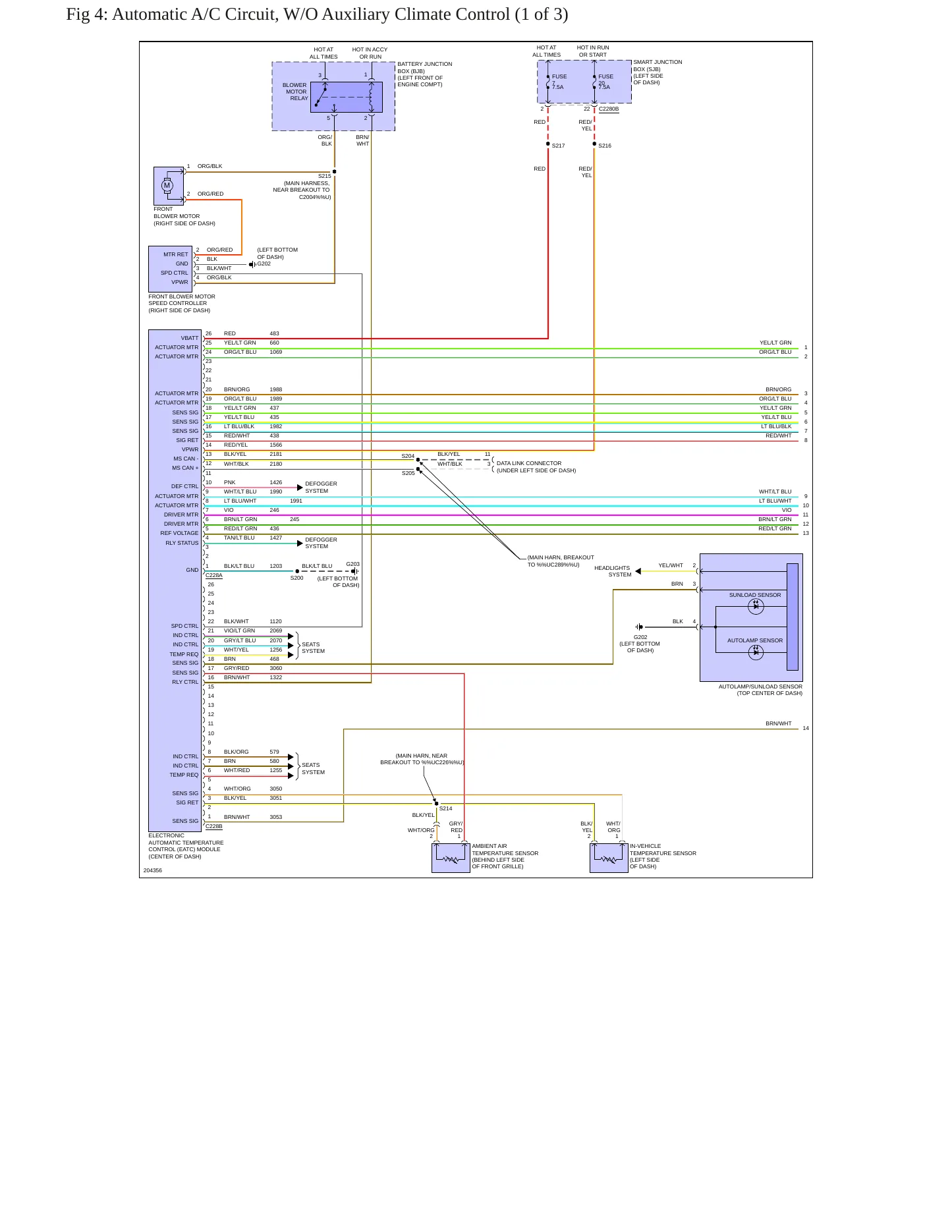Click 'AUTOLAMP/SUNLOAD SENSOR' caption text
The width and height of the screenshot is (952, 1232).
click(760, 686)
